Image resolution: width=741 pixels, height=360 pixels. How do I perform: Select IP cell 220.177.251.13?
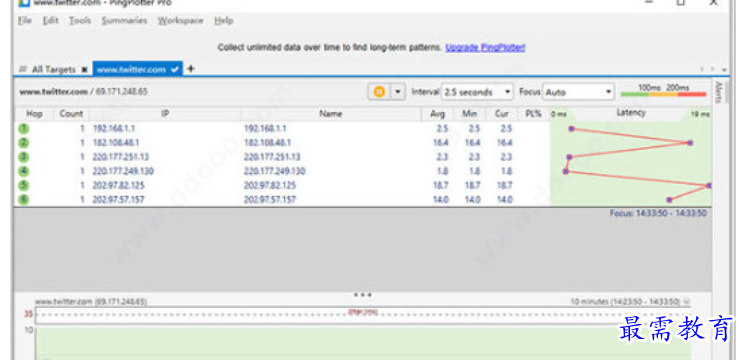coord(121,157)
